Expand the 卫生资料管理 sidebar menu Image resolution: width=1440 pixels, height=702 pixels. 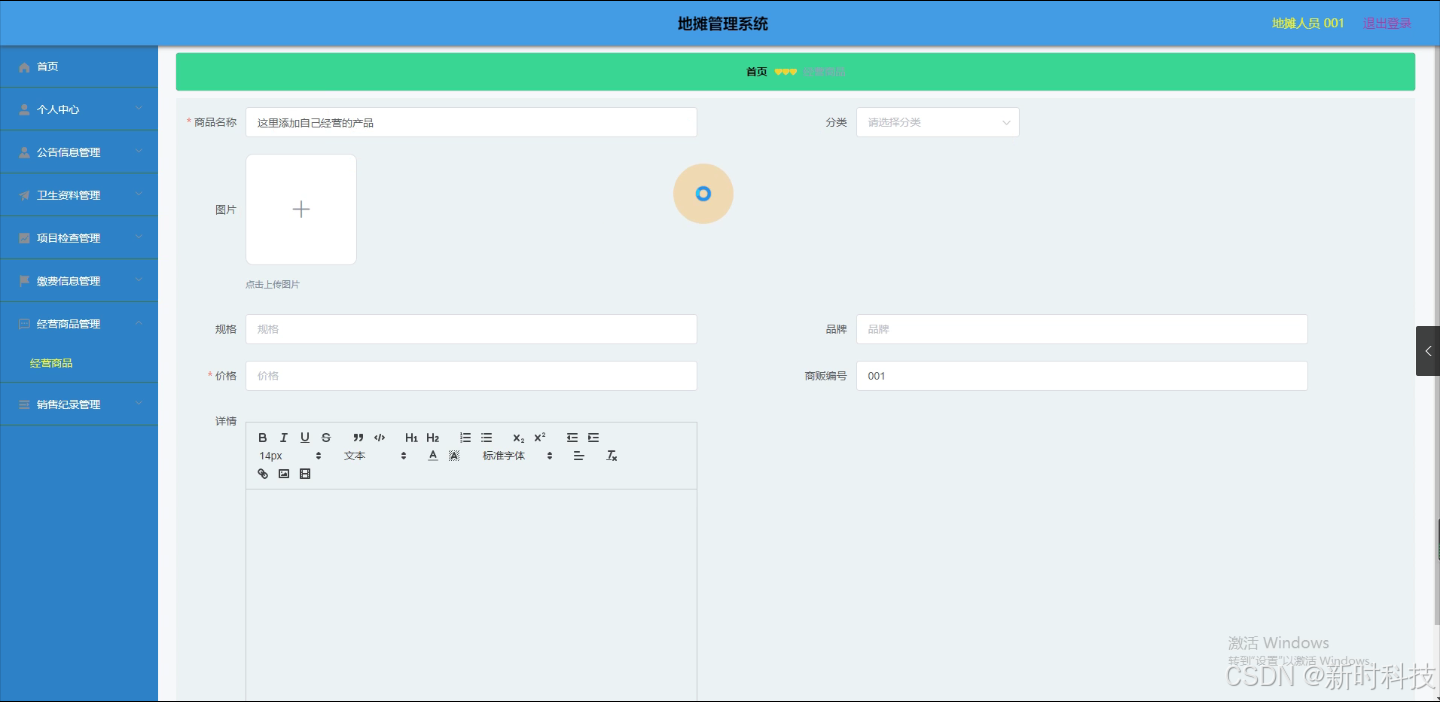pos(79,195)
